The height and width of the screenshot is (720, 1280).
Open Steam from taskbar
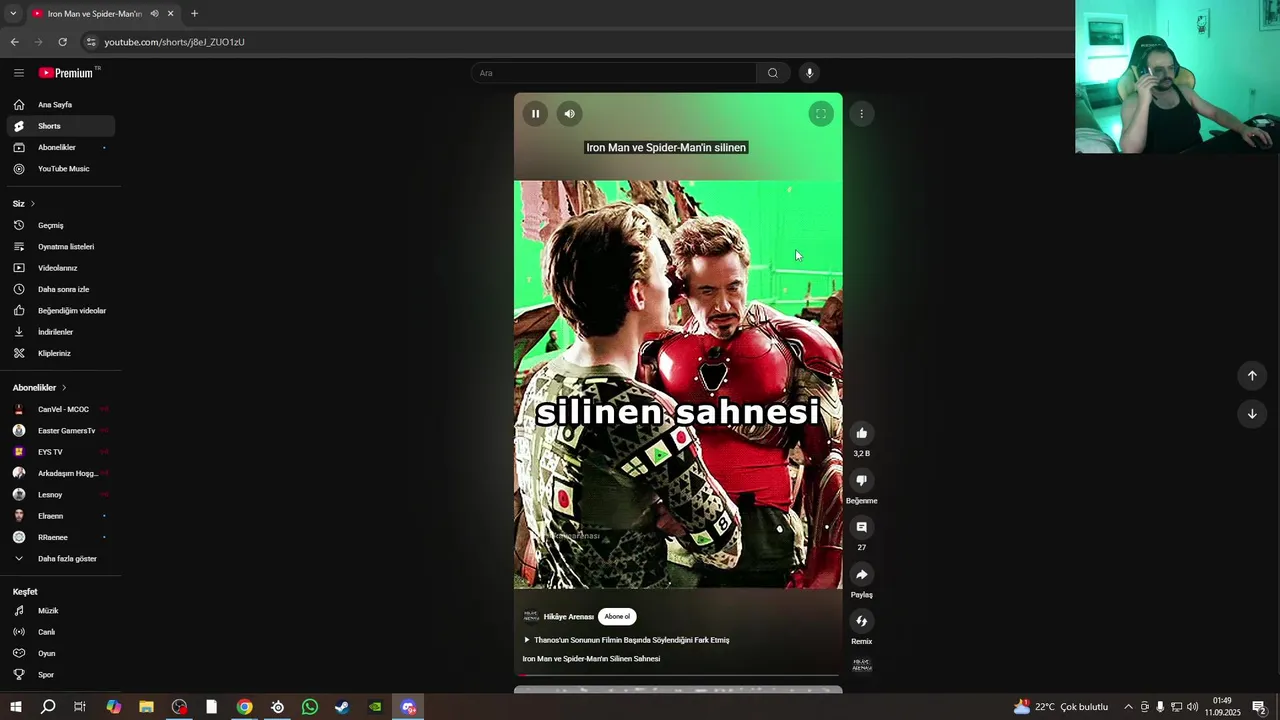[342, 707]
